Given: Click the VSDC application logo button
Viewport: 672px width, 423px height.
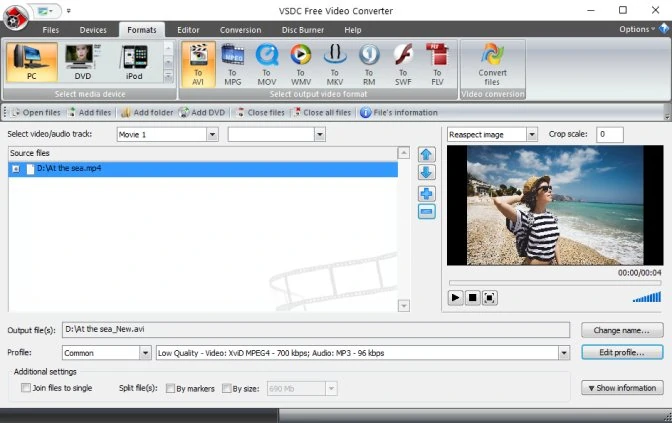Looking at the screenshot, I should [x=15, y=17].
